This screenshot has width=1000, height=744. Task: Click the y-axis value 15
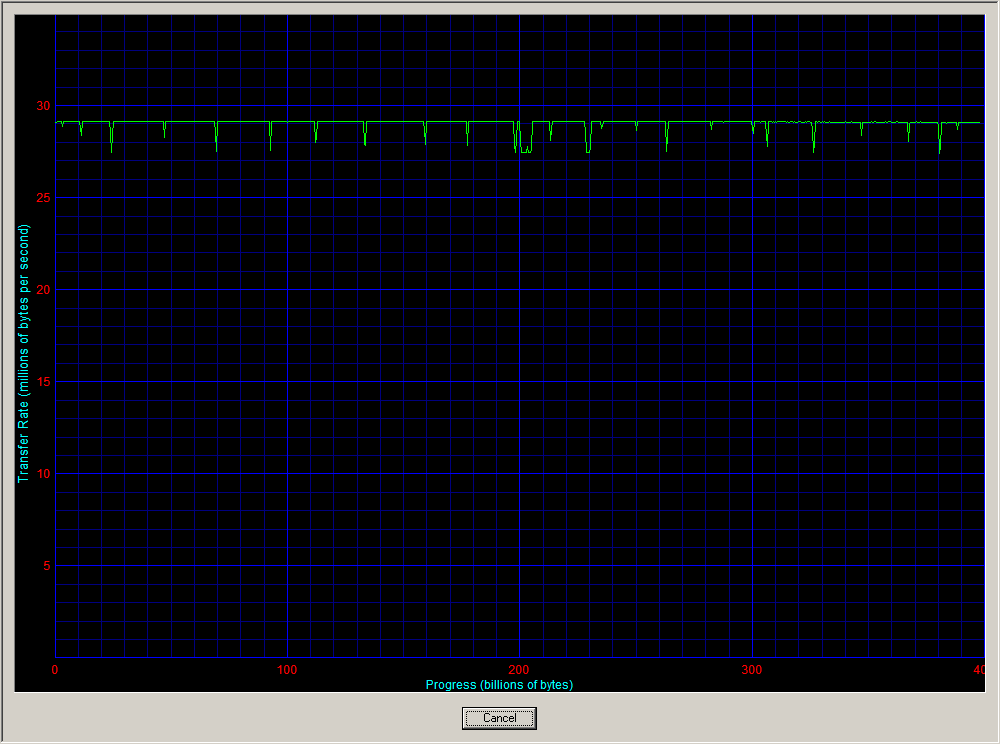(x=43, y=381)
